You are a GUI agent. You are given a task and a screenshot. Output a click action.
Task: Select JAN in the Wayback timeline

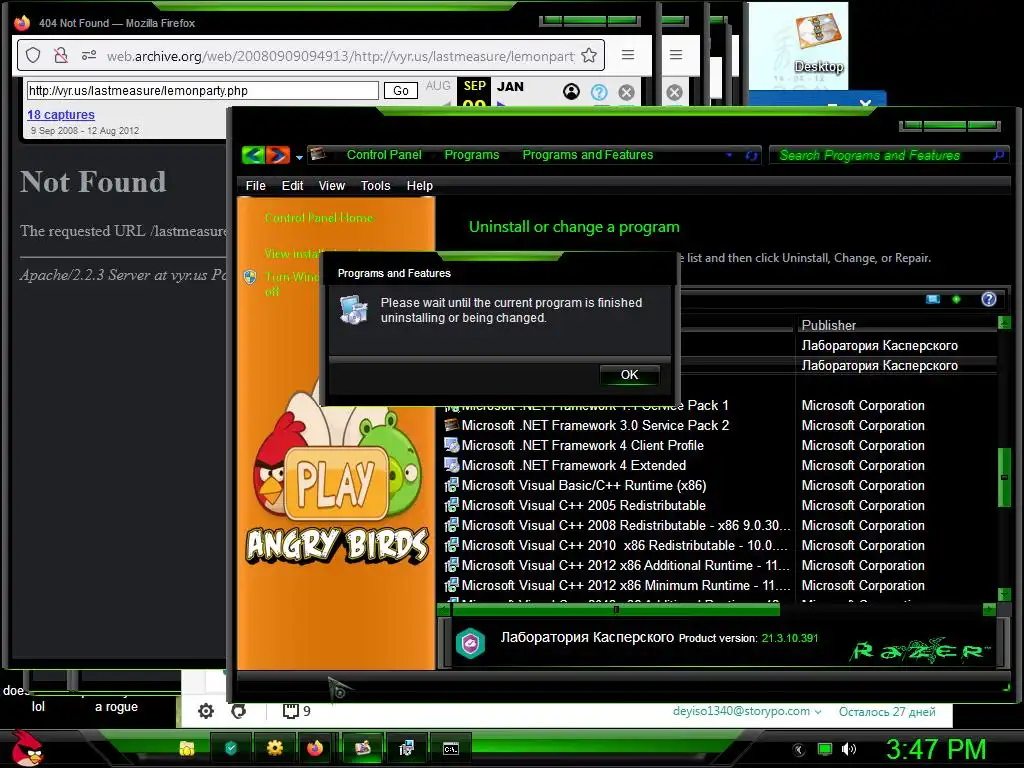(x=510, y=86)
